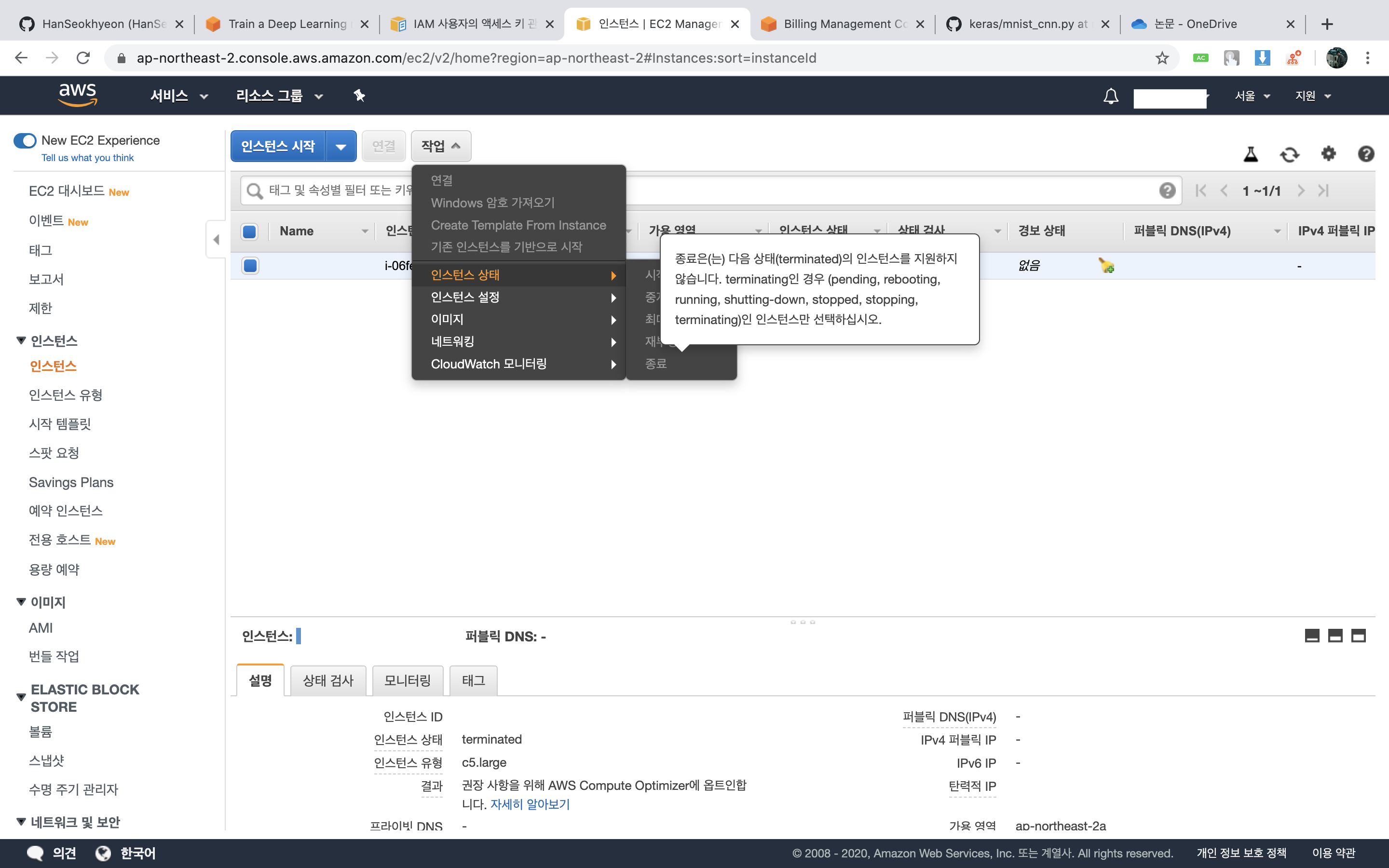Toggle the New EC2 Experience switch
The image size is (1389, 868).
(x=25, y=141)
